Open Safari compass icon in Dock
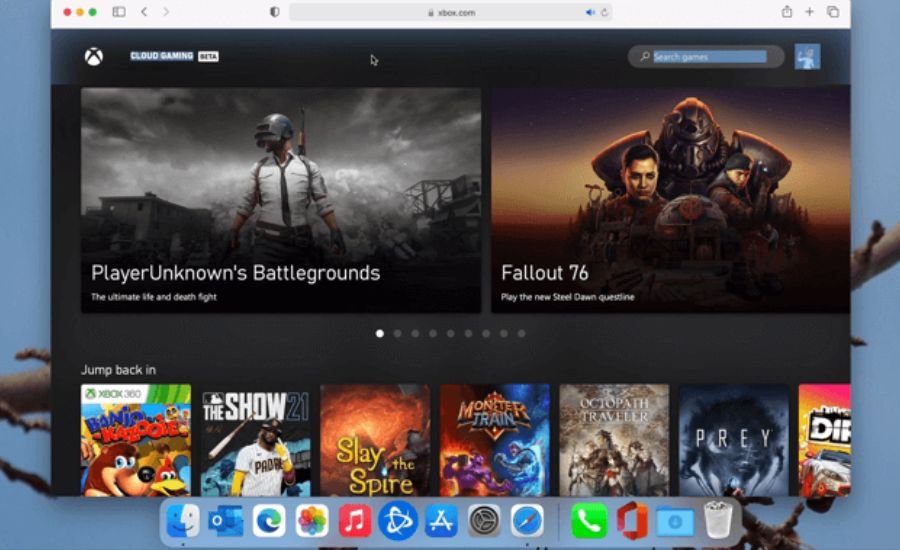Image resolution: width=900 pixels, height=550 pixels. click(527, 521)
